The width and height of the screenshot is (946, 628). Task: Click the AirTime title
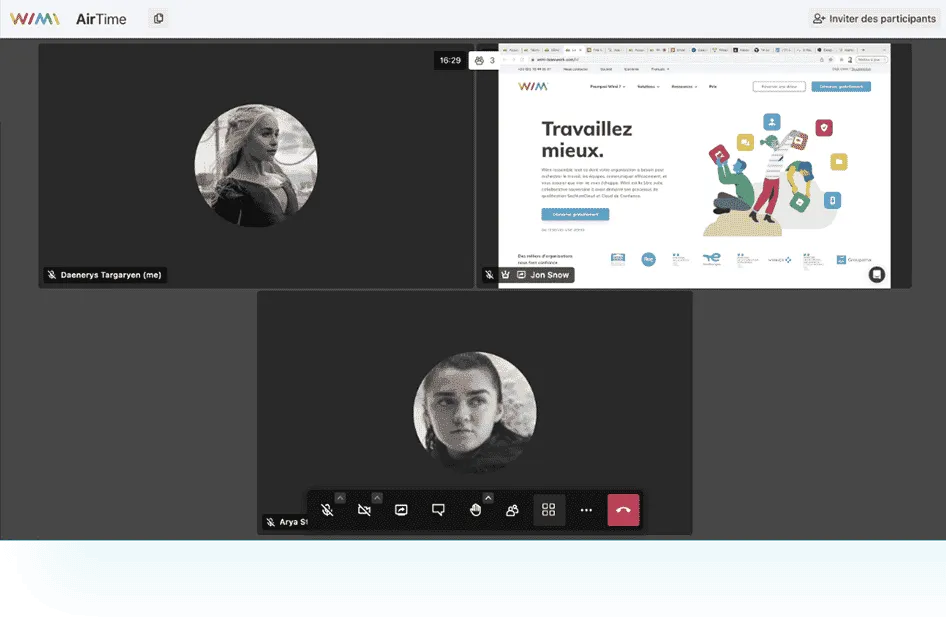tap(101, 19)
